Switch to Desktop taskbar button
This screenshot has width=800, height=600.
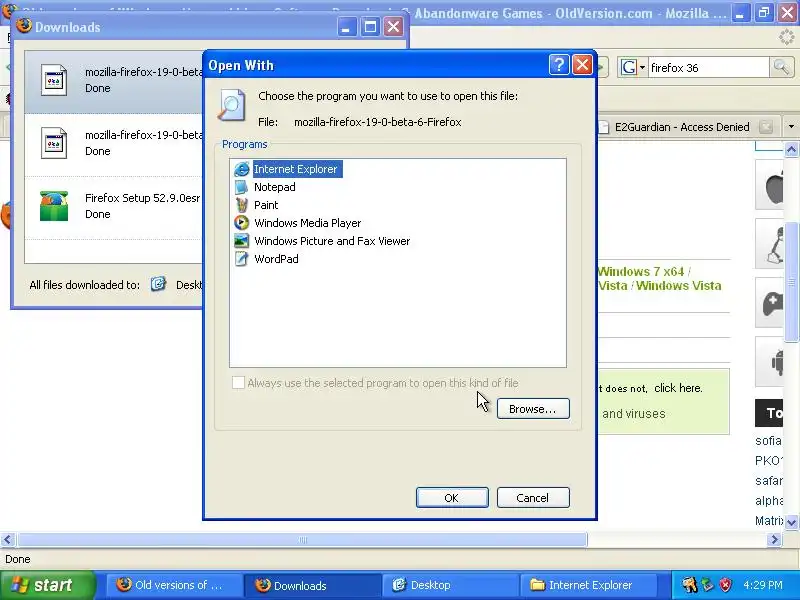(450, 585)
